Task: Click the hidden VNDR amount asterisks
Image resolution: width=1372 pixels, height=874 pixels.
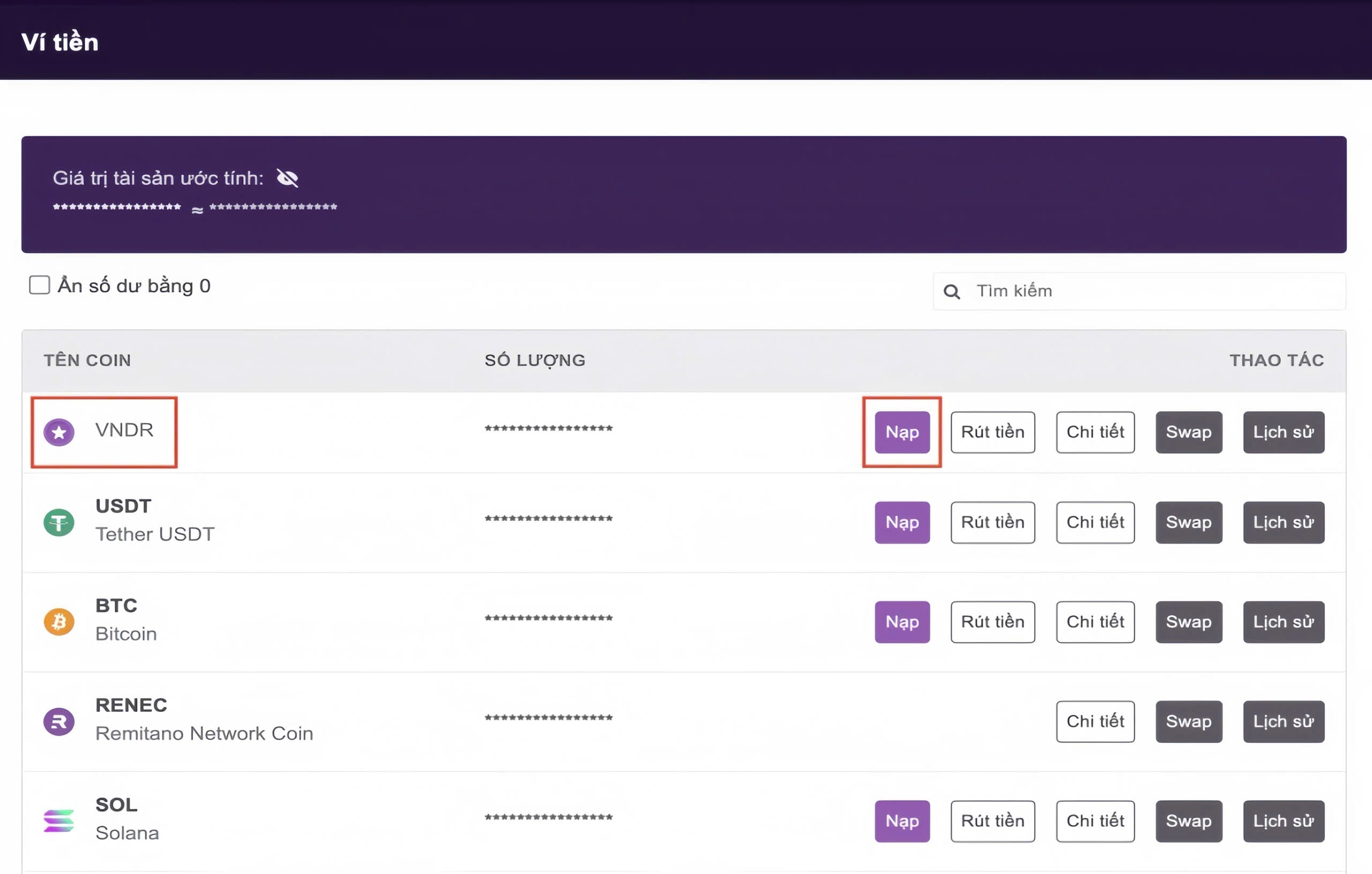Action: (x=549, y=428)
